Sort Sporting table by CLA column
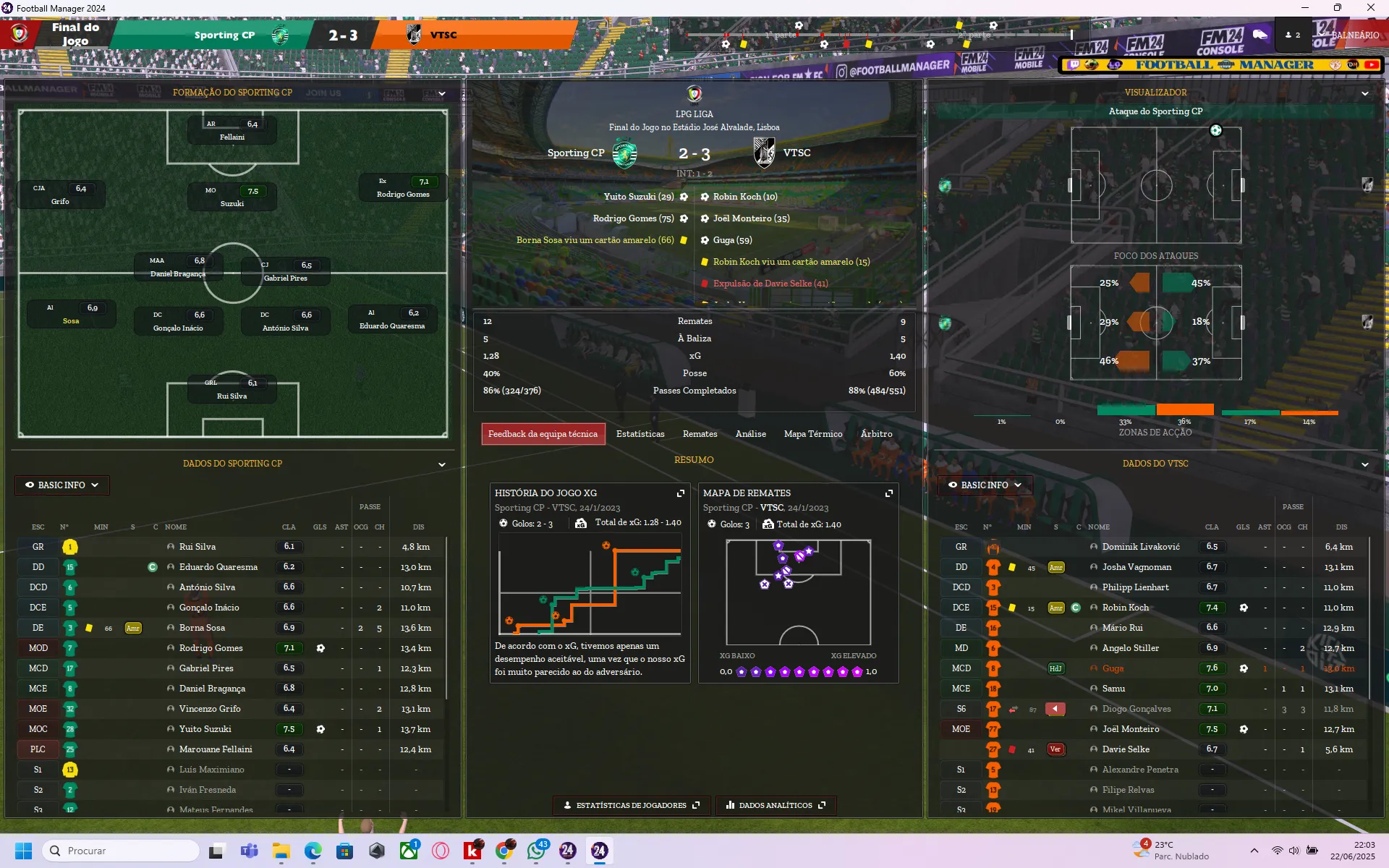This screenshot has width=1389, height=868. 289,527
